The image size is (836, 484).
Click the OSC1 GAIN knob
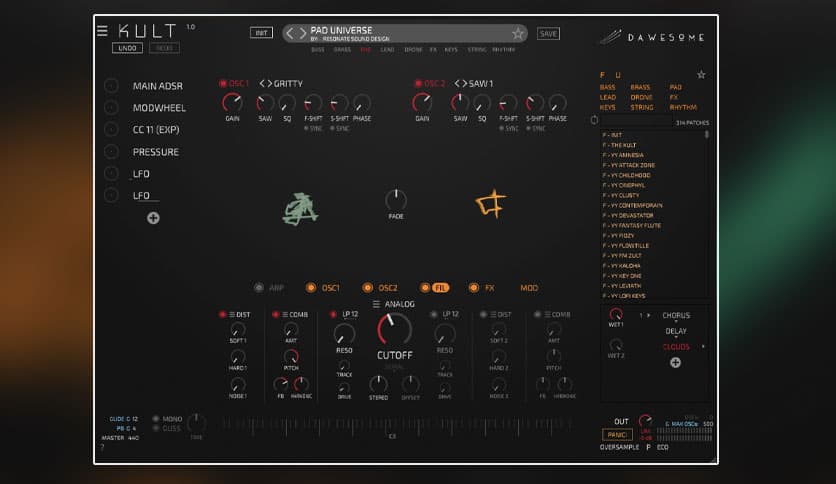point(232,102)
